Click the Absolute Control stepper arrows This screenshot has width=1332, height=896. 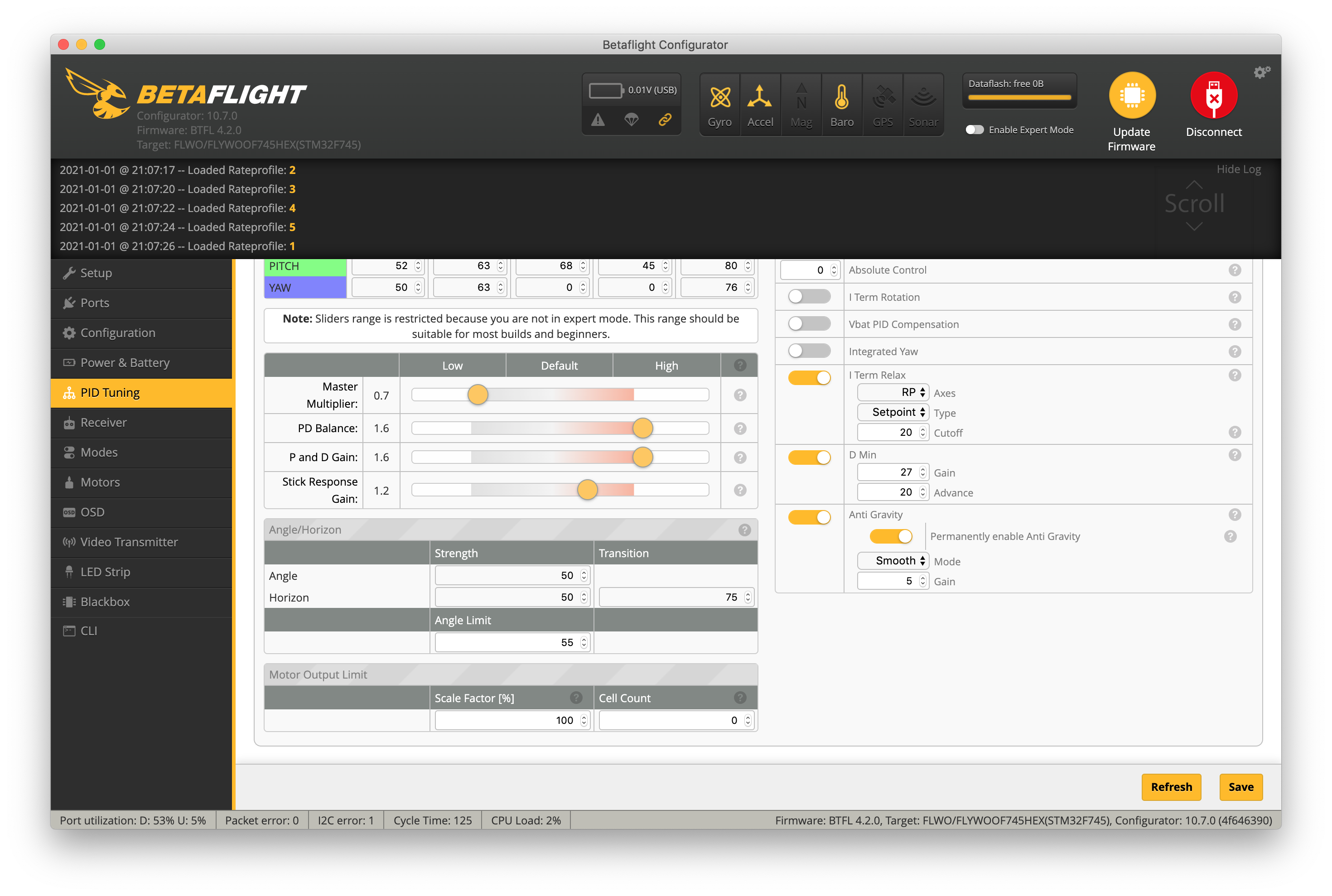click(834, 270)
